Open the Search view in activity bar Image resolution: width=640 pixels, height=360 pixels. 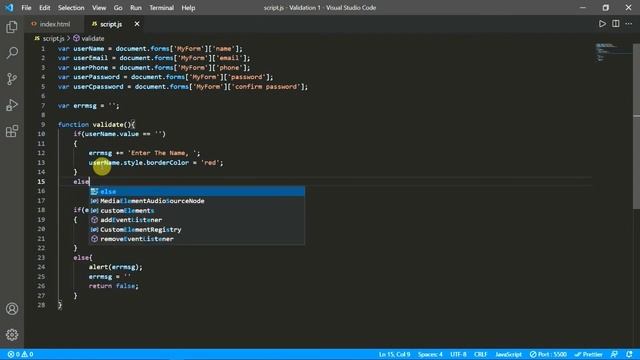click(12, 53)
